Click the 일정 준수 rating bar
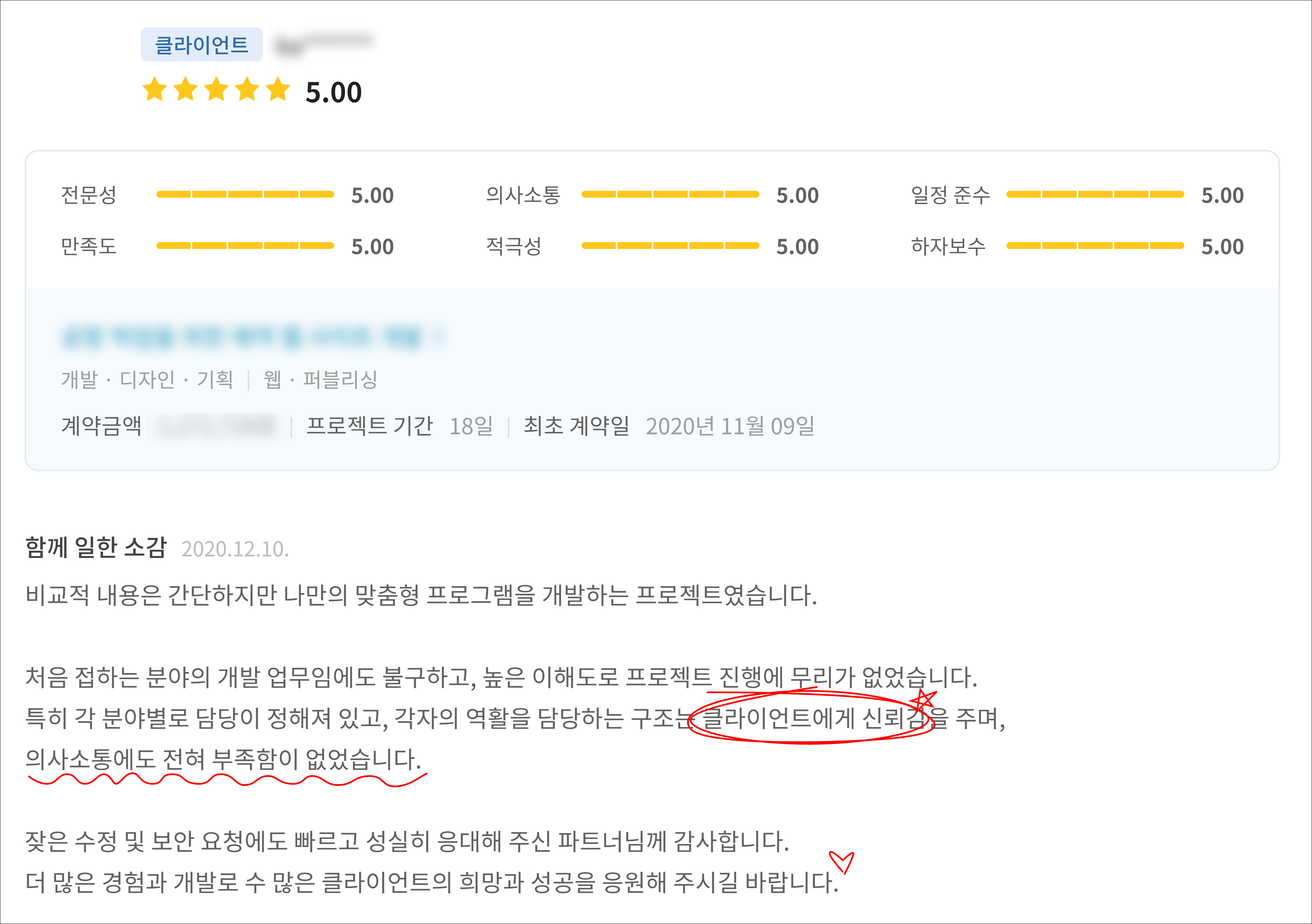Screen dimensions: 1312x924 1095,195
